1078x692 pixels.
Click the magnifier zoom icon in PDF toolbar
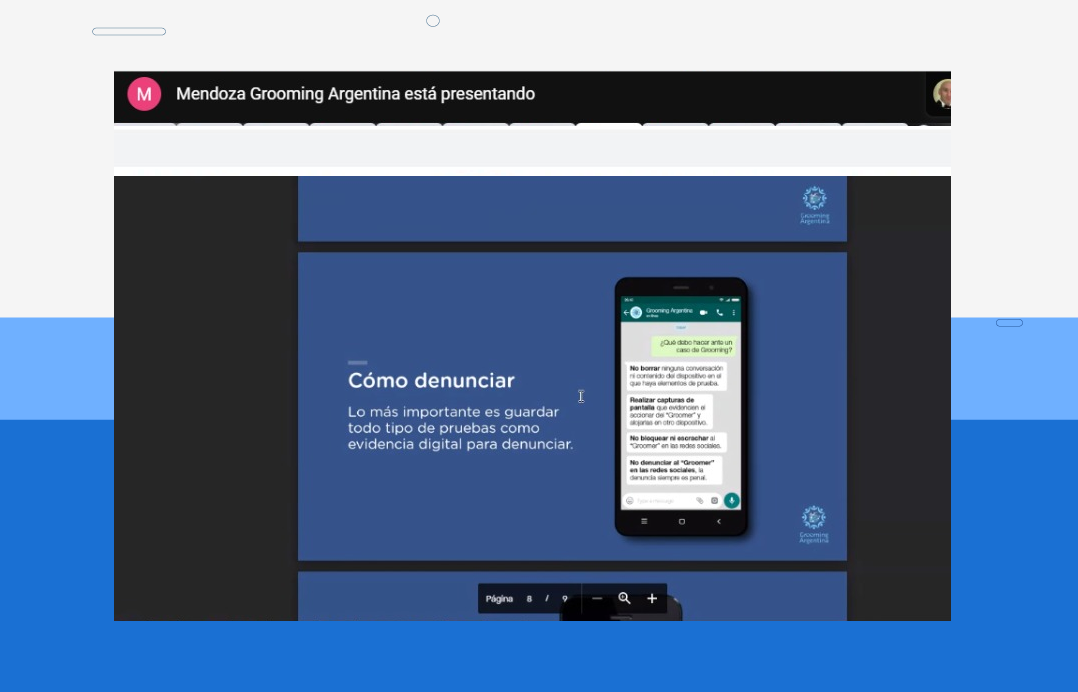624,599
